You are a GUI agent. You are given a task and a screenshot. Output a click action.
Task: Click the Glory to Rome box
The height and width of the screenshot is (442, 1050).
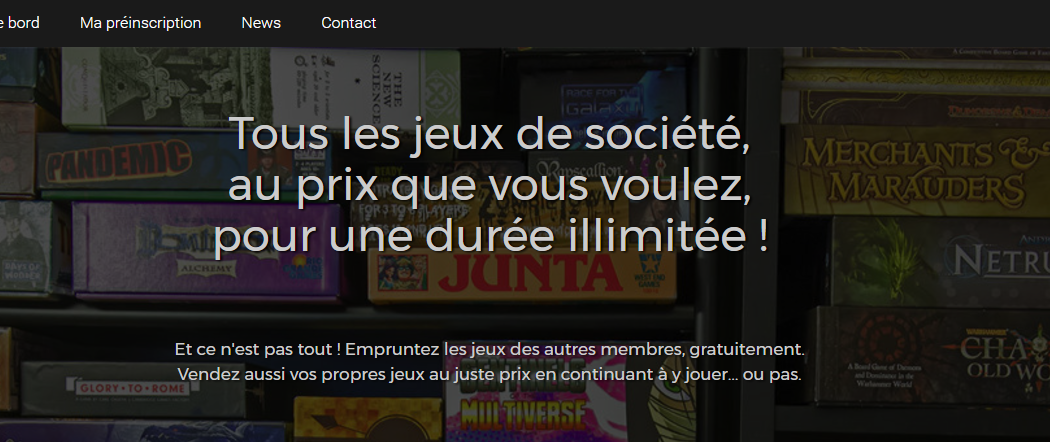133,390
